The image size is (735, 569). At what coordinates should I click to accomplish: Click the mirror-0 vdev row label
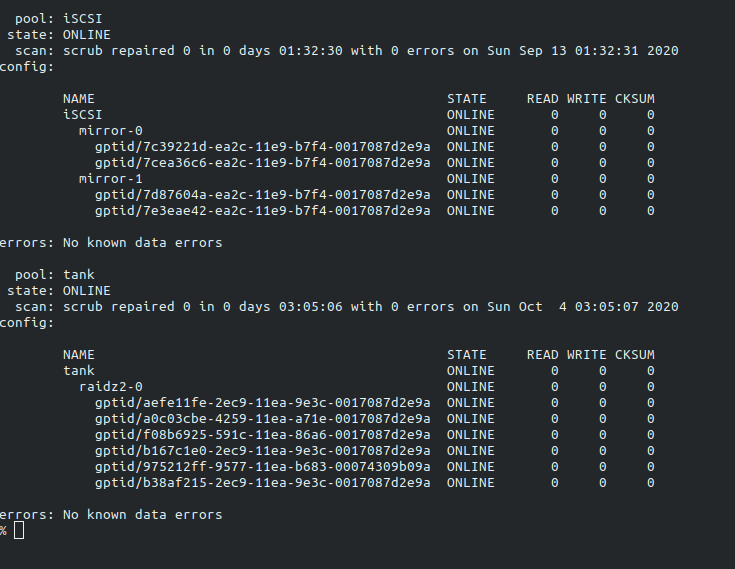(x=111, y=131)
